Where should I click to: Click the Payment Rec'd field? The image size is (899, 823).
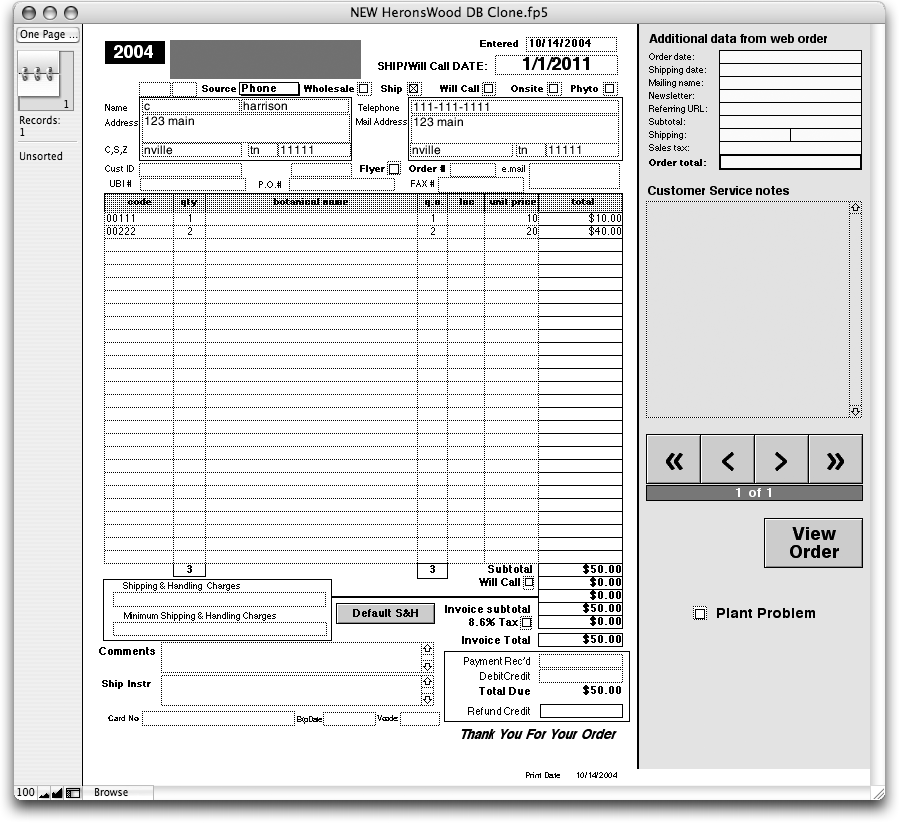(581, 662)
